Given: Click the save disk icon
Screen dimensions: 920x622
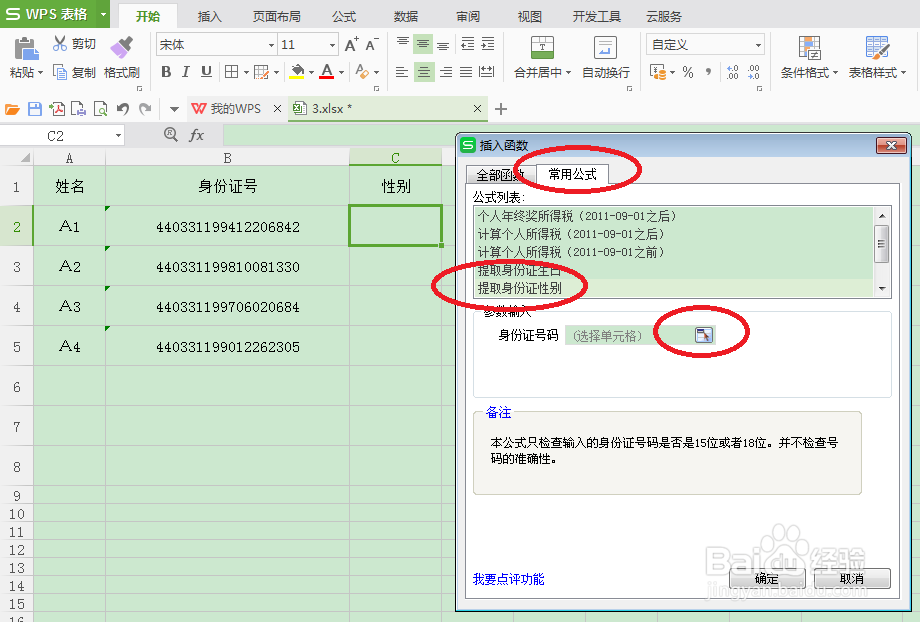Looking at the screenshot, I should click(35, 109).
